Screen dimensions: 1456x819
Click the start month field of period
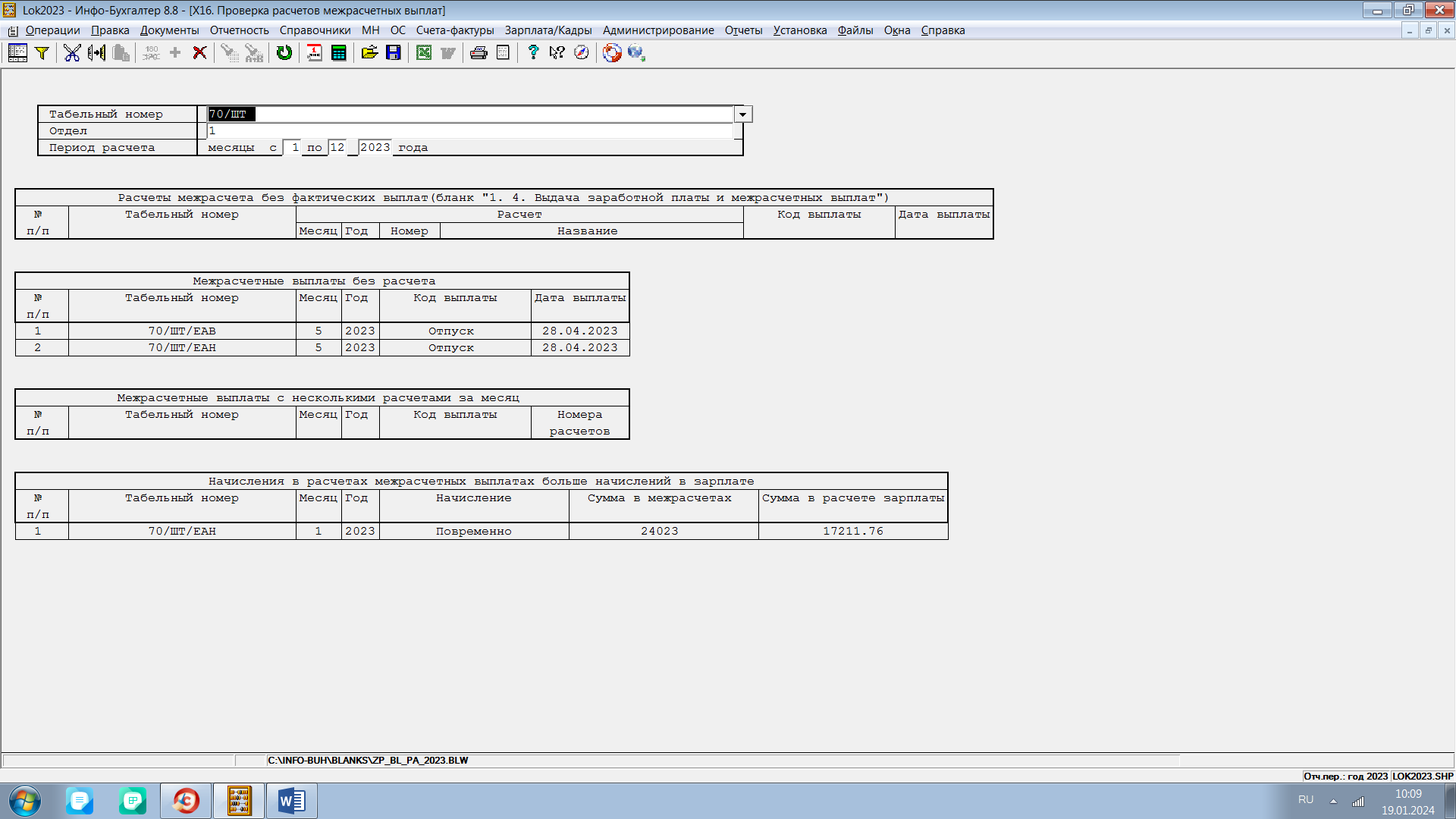(294, 148)
